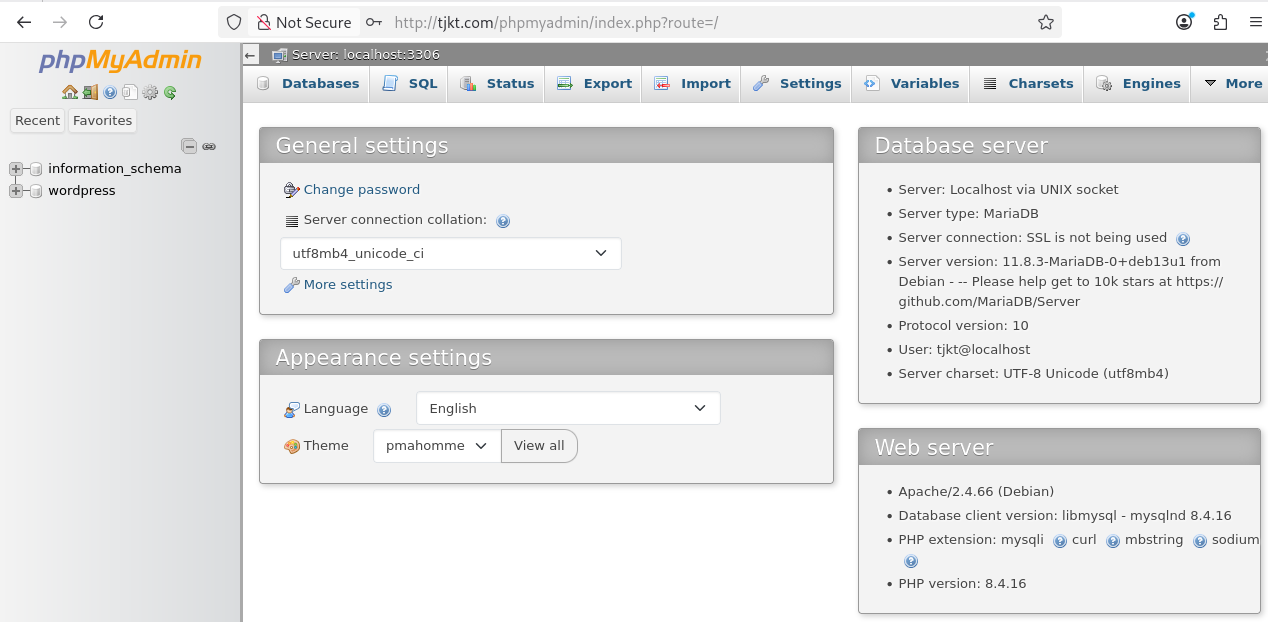Click the collapse all tree icon
This screenshot has width=1268, height=622.
point(189,146)
